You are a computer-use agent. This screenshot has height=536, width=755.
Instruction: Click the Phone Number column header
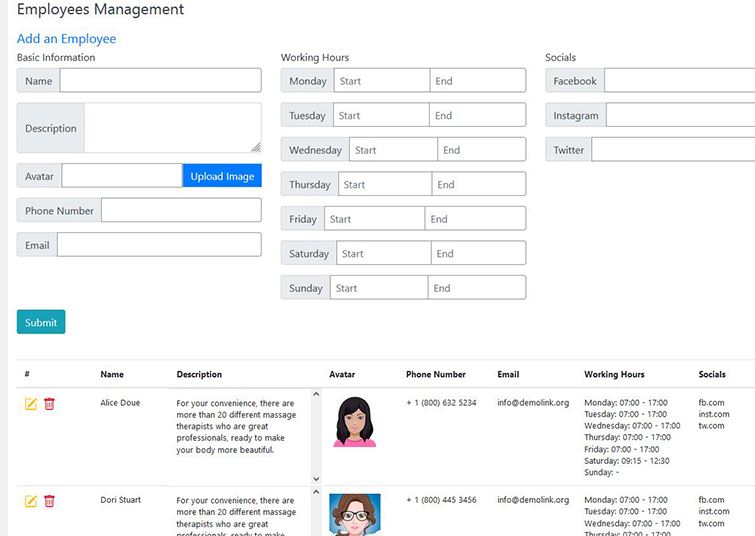pos(436,374)
